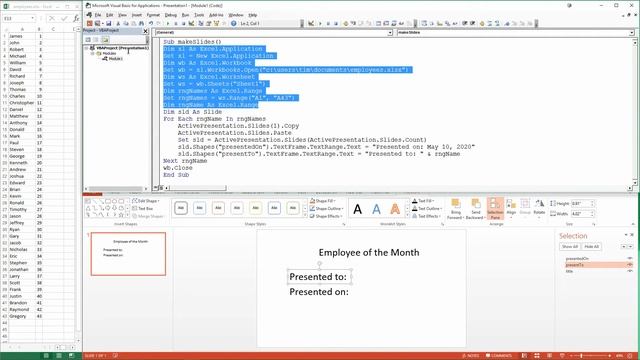Screen dimensions: 640x360
Task: Select presentedOn in Selection pane list
Action: click(x=577, y=259)
